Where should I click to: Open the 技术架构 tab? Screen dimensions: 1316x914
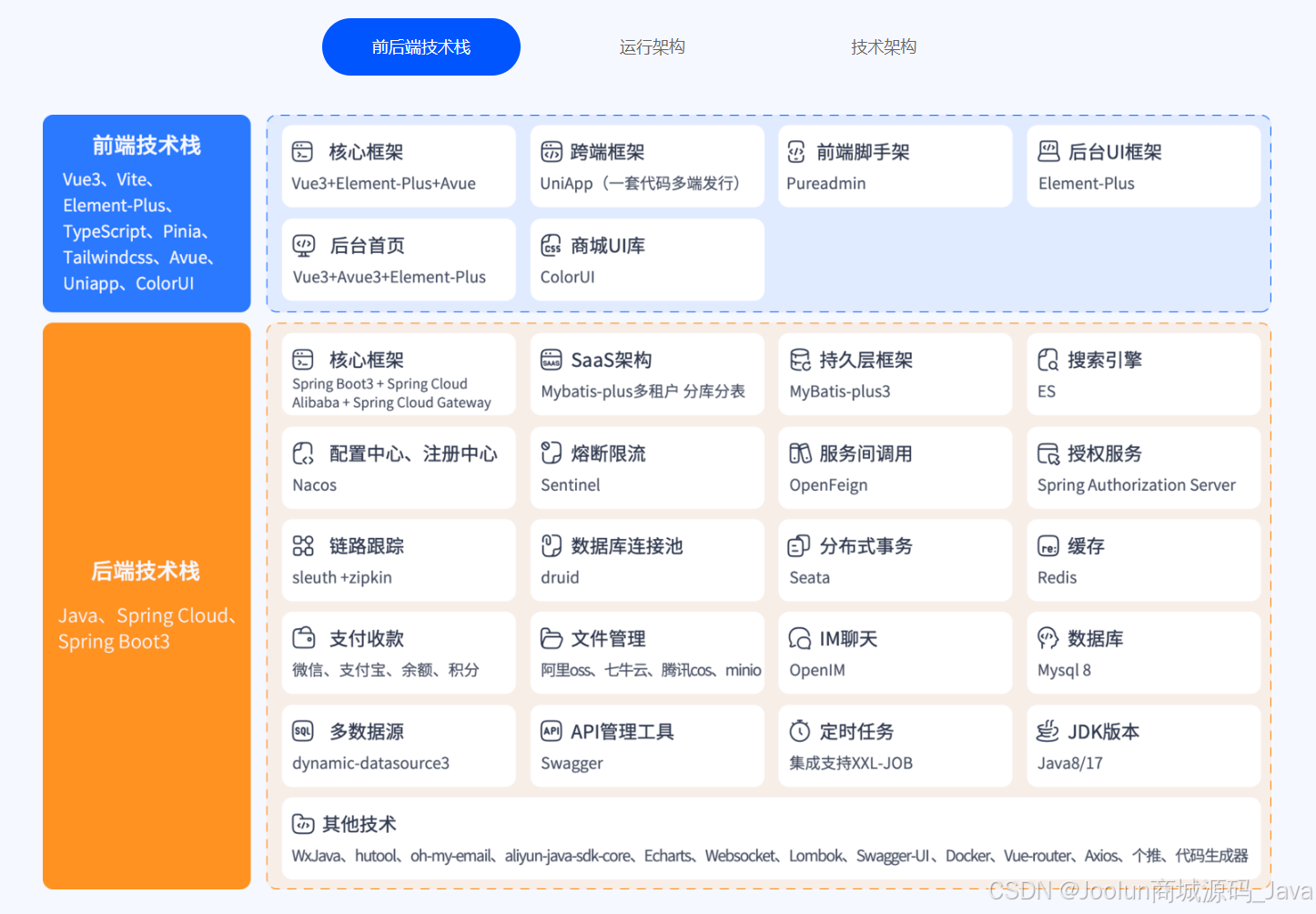[883, 46]
